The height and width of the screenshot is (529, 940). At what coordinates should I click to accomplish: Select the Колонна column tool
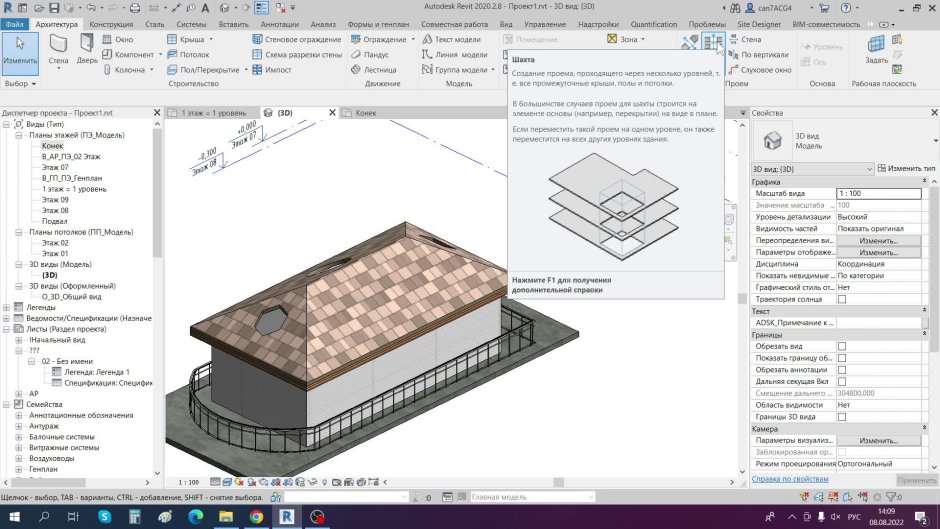[128, 70]
